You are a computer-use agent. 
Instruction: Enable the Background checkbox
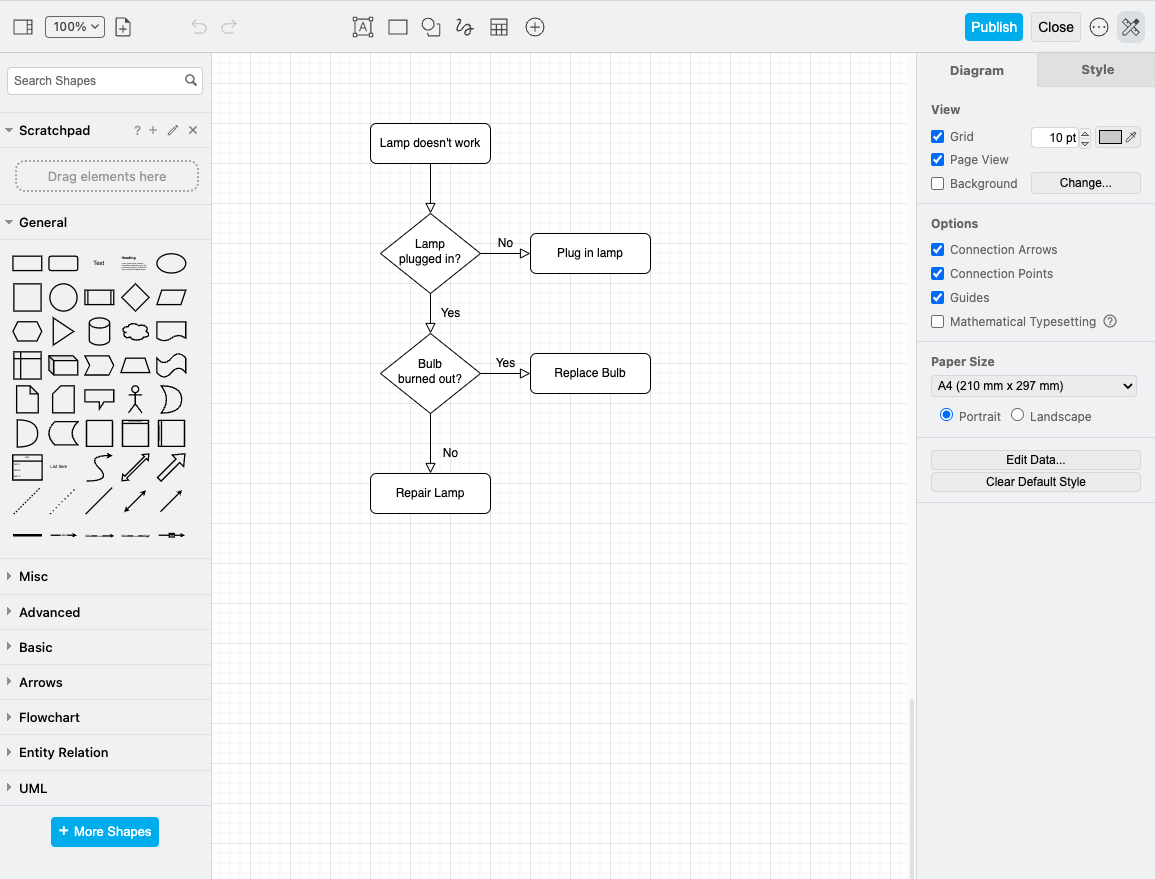click(938, 184)
